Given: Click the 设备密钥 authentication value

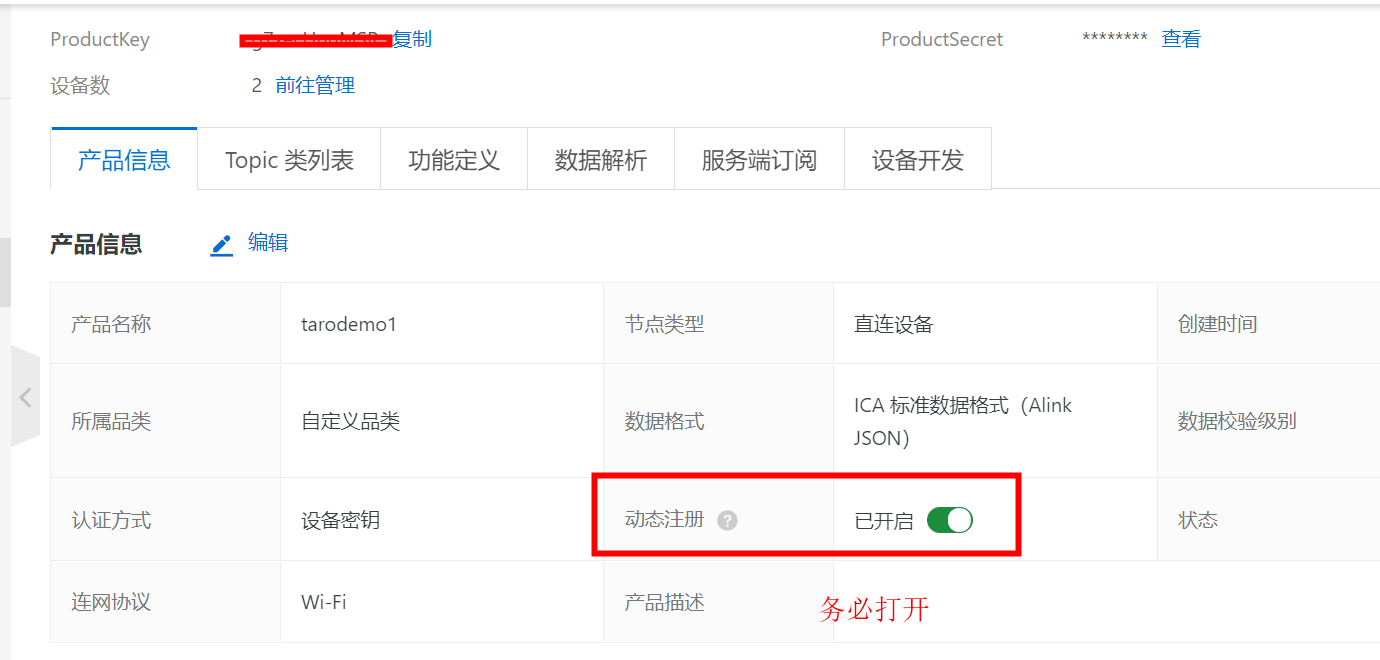Looking at the screenshot, I should pyautogui.click(x=341, y=520).
